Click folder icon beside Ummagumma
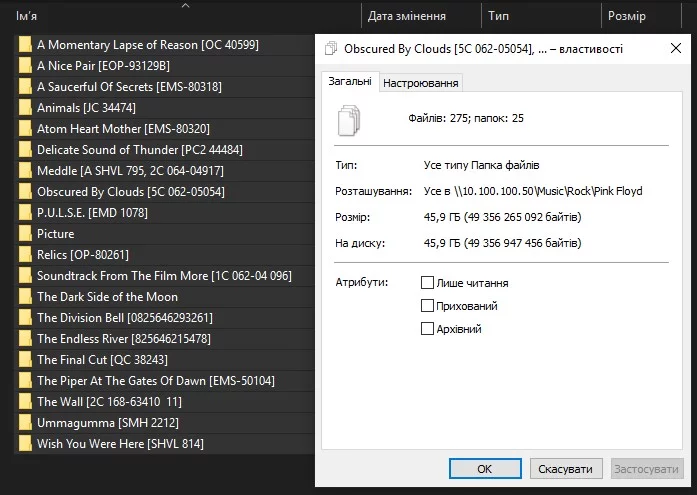The width and height of the screenshot is (697, 495). pos(25,423)
